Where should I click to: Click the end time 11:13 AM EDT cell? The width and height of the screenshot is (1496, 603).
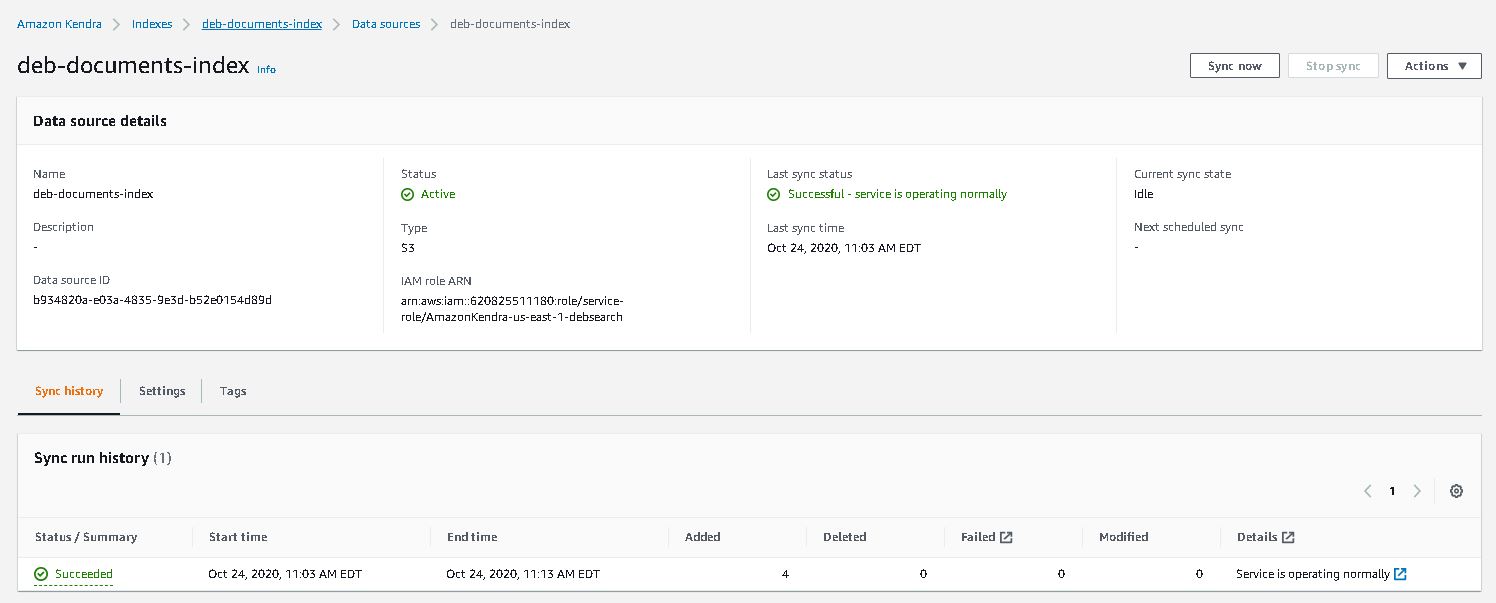(523, 574)
